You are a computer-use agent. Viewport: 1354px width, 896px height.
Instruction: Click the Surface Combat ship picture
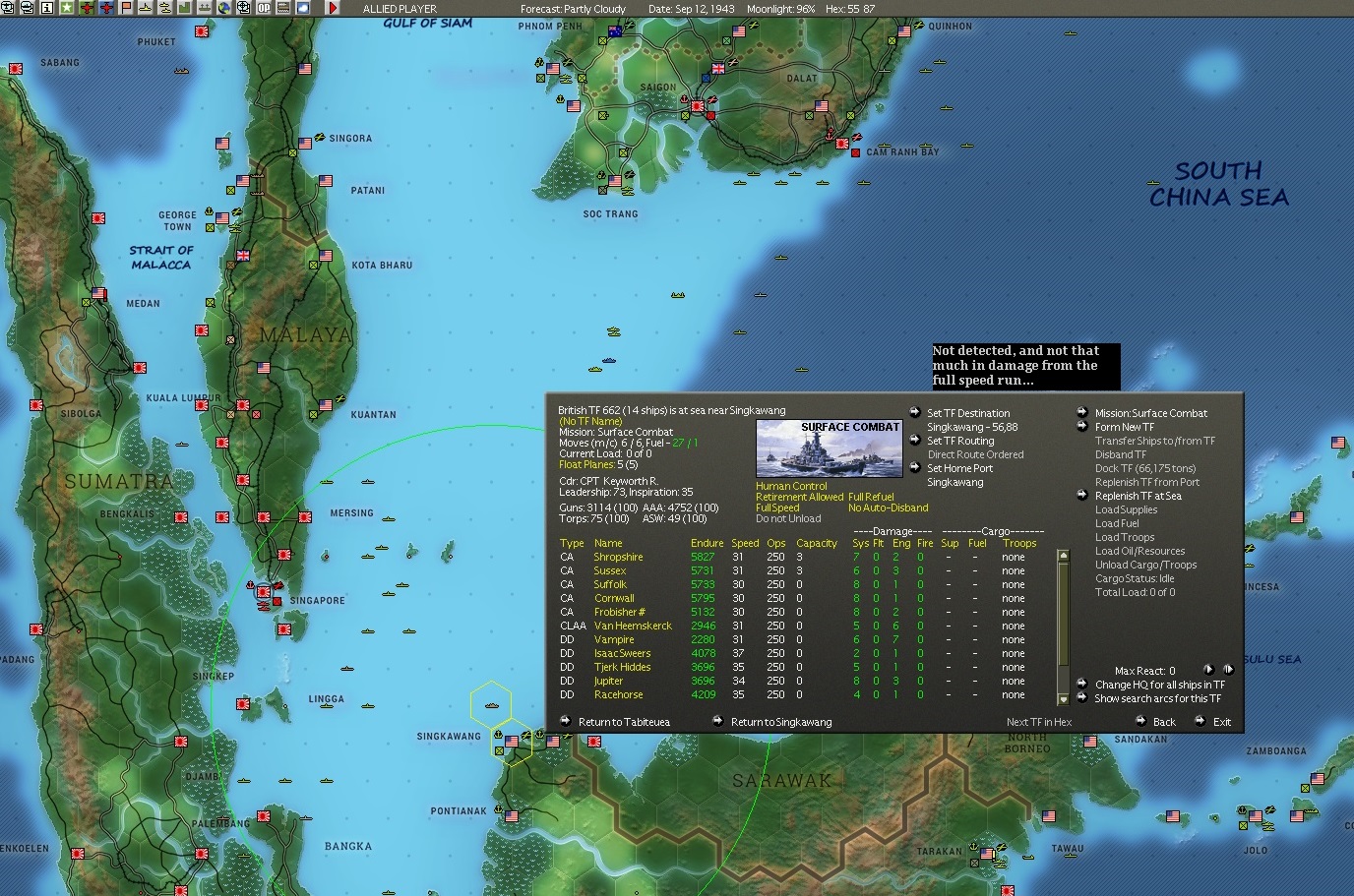(829, 448)
